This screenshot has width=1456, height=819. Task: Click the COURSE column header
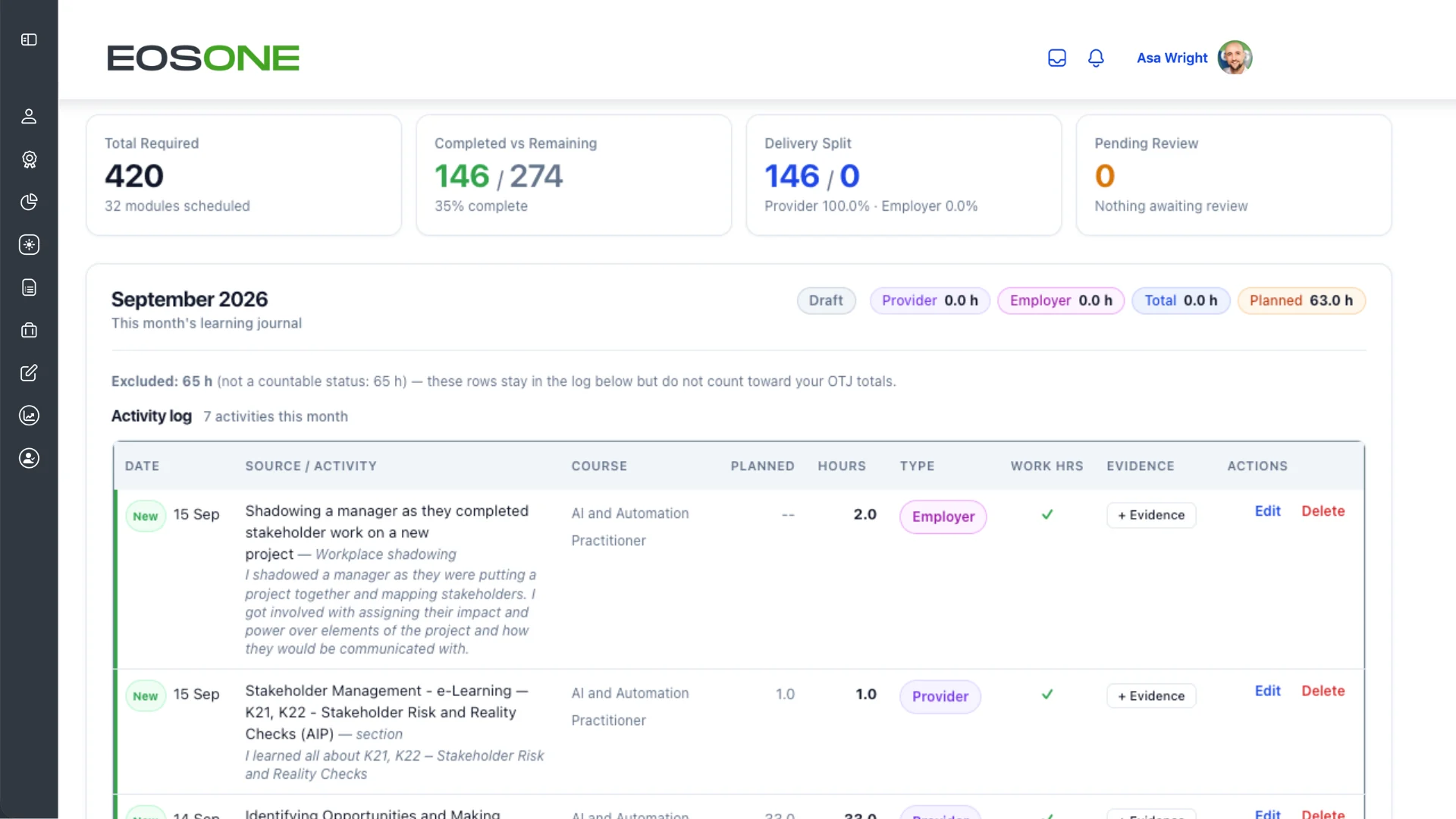coord(599,466)
